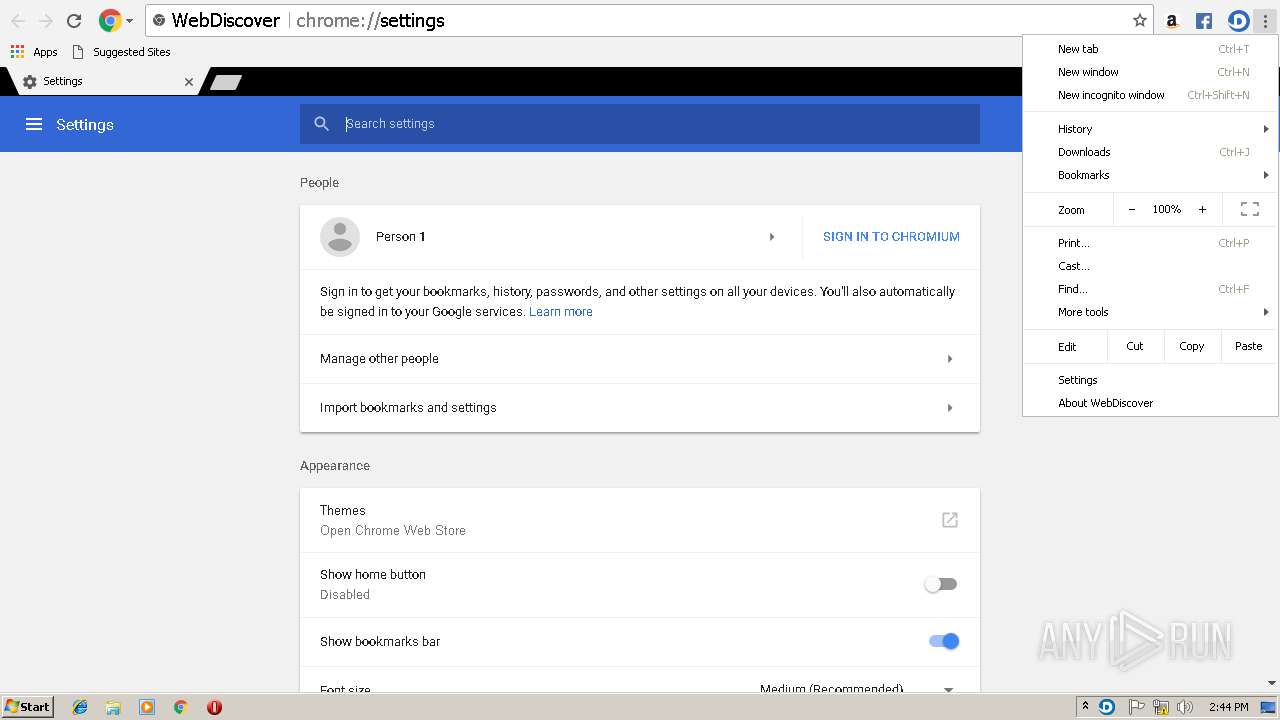Decrease zoom with the minus button

click(1132, 210)
